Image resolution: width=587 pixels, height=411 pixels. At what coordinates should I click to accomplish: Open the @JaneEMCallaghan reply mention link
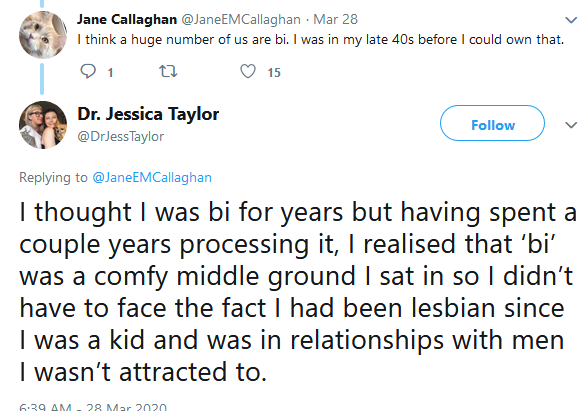(x=152, y=177)
